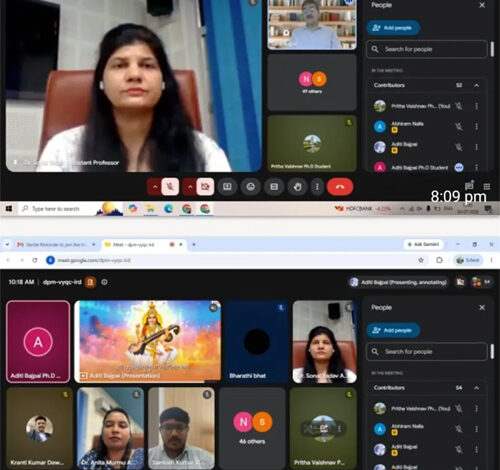Open the School Chrome profile button

pyautogui.click(x=468, y=260)
